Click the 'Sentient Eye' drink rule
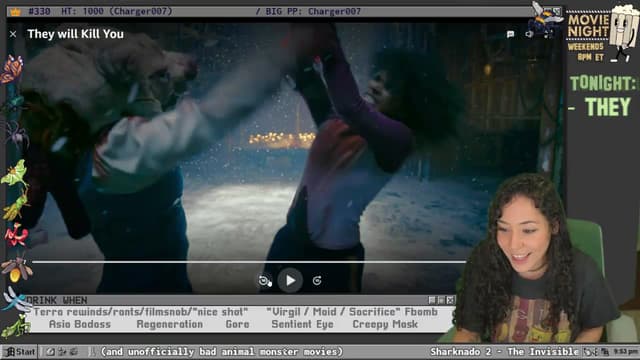The image size is (640, 360). click(x=302, y=324)
